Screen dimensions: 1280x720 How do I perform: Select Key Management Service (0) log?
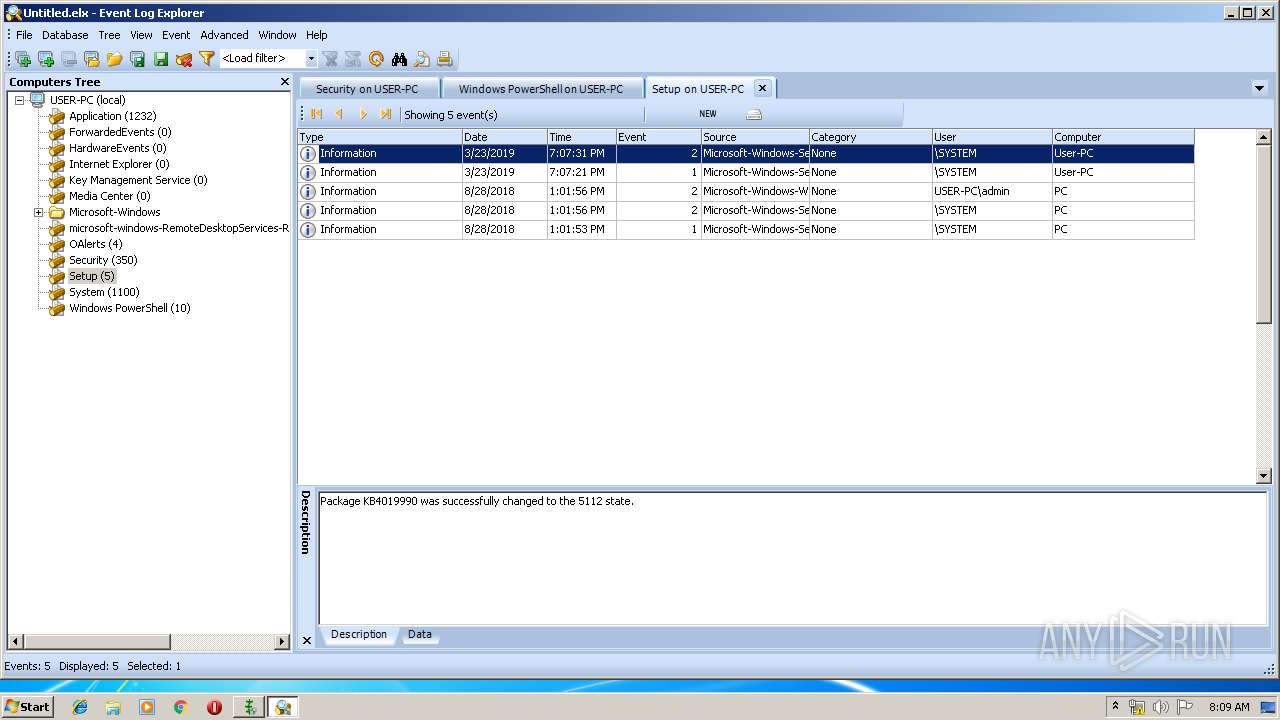point(138,180)
